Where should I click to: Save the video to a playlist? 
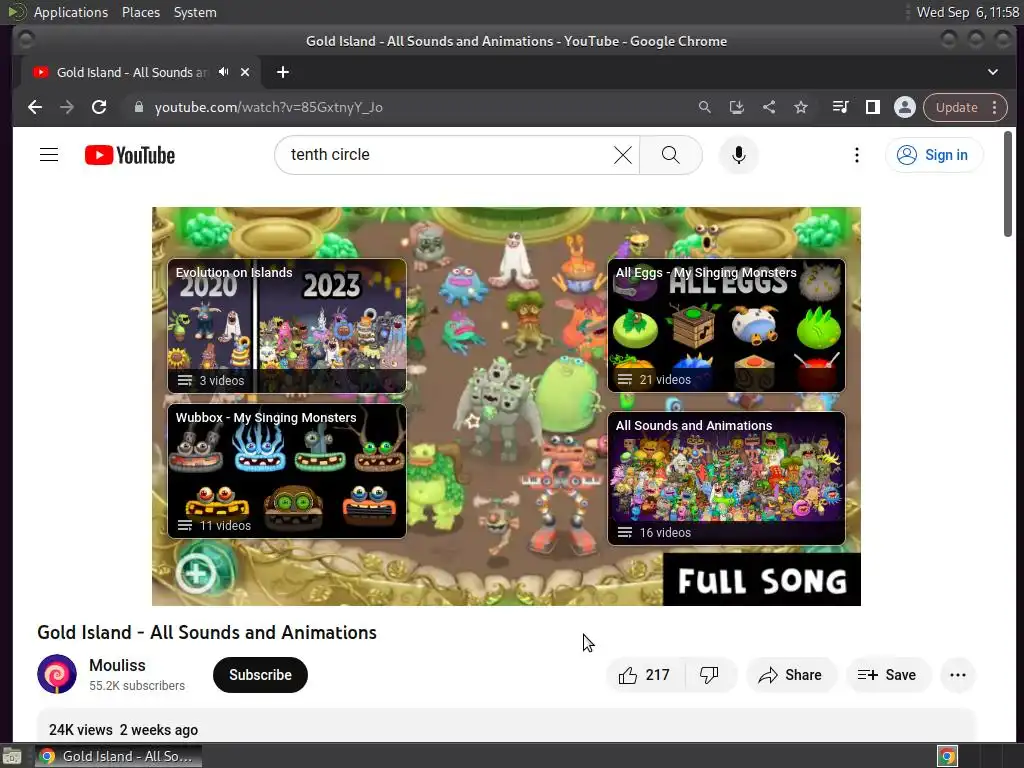click(x=887, y=675)
